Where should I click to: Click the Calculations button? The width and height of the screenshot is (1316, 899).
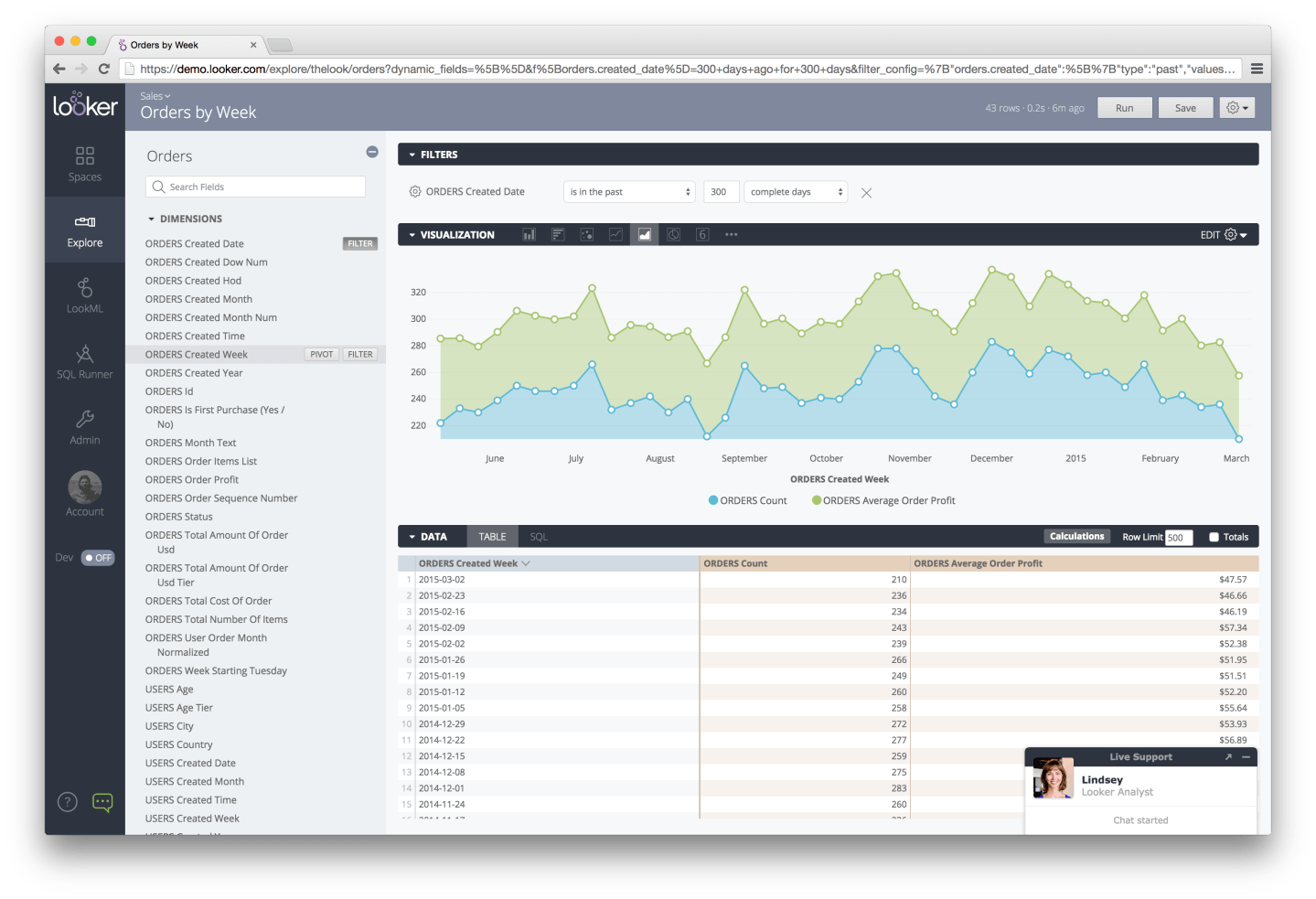pyautogui.click(x=1076, y=537)
